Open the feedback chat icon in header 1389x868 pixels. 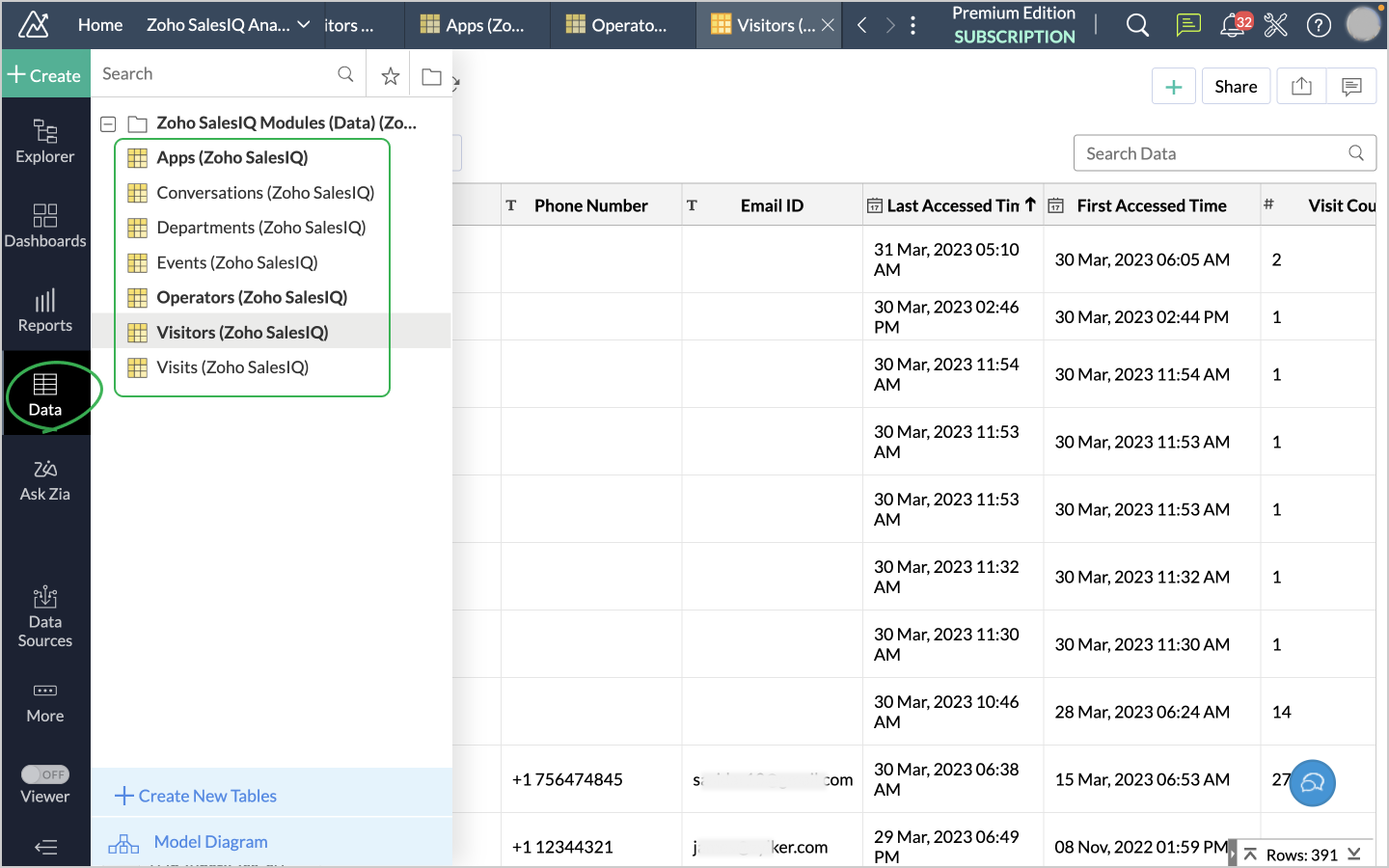1188,25
